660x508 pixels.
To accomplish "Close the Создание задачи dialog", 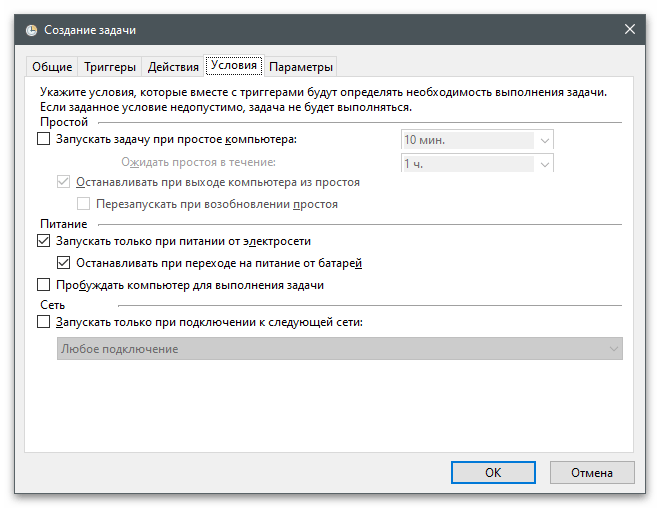I will [630, 29].
